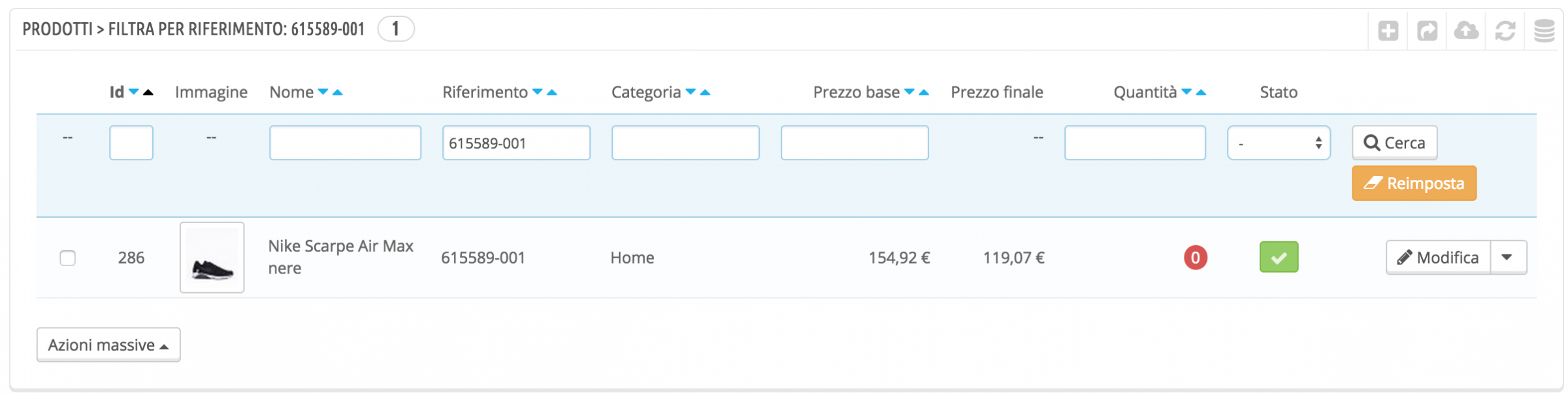Open Stato filter dropdown

coord(1279,143)
